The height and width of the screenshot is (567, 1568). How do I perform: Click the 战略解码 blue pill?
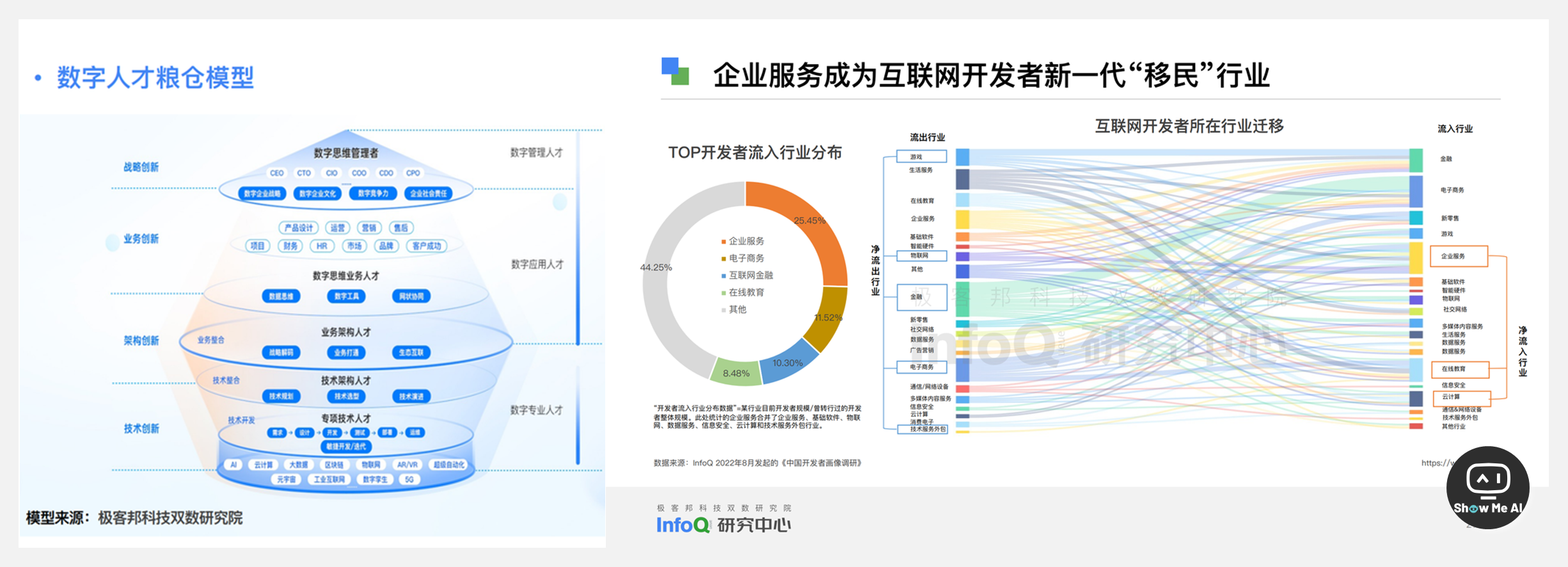click(281, 353)
